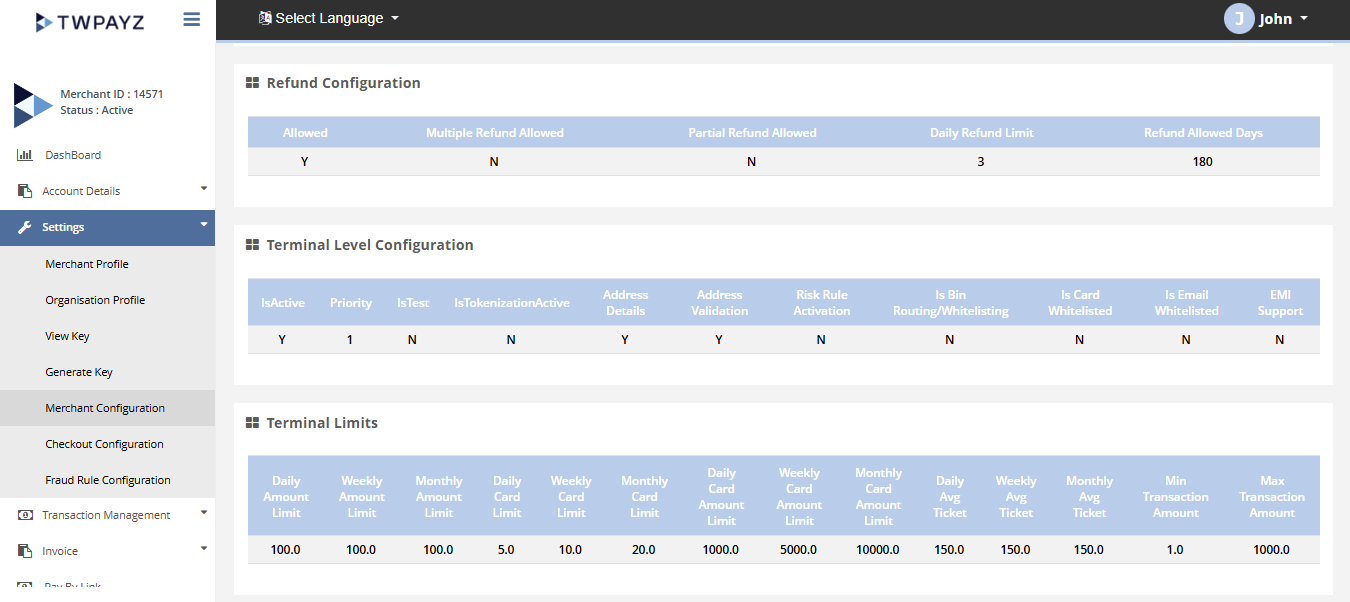Click the TWPAYZ logo
Screen dimensions: 1350x602
point(90,21)
